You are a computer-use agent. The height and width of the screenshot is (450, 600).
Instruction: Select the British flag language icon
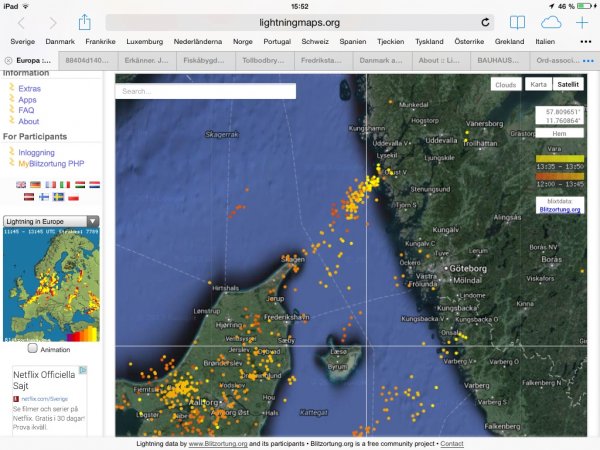pyautogui.click(x=21, y=185)
